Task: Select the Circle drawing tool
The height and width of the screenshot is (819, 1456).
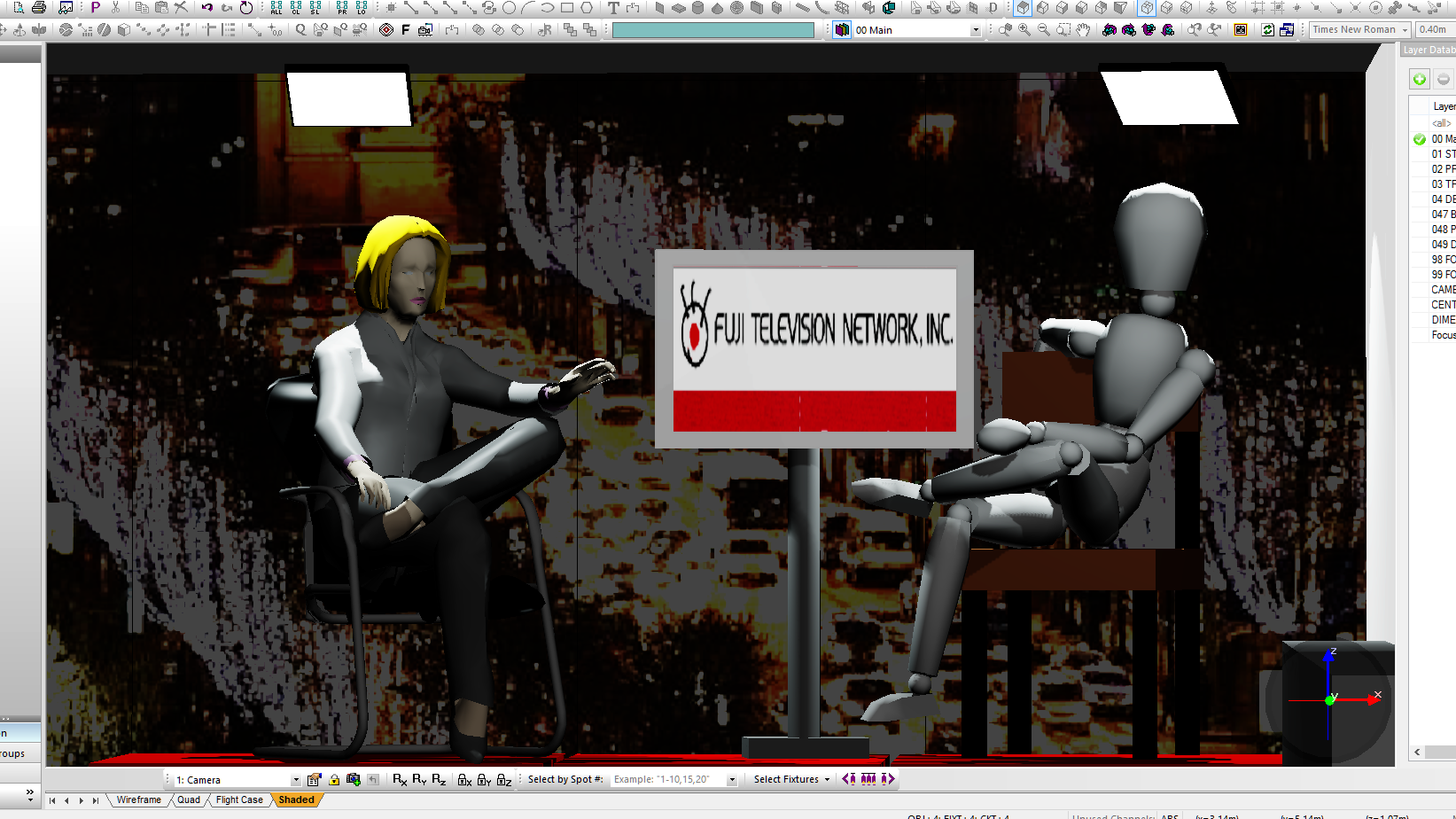Action: point(509,8)
